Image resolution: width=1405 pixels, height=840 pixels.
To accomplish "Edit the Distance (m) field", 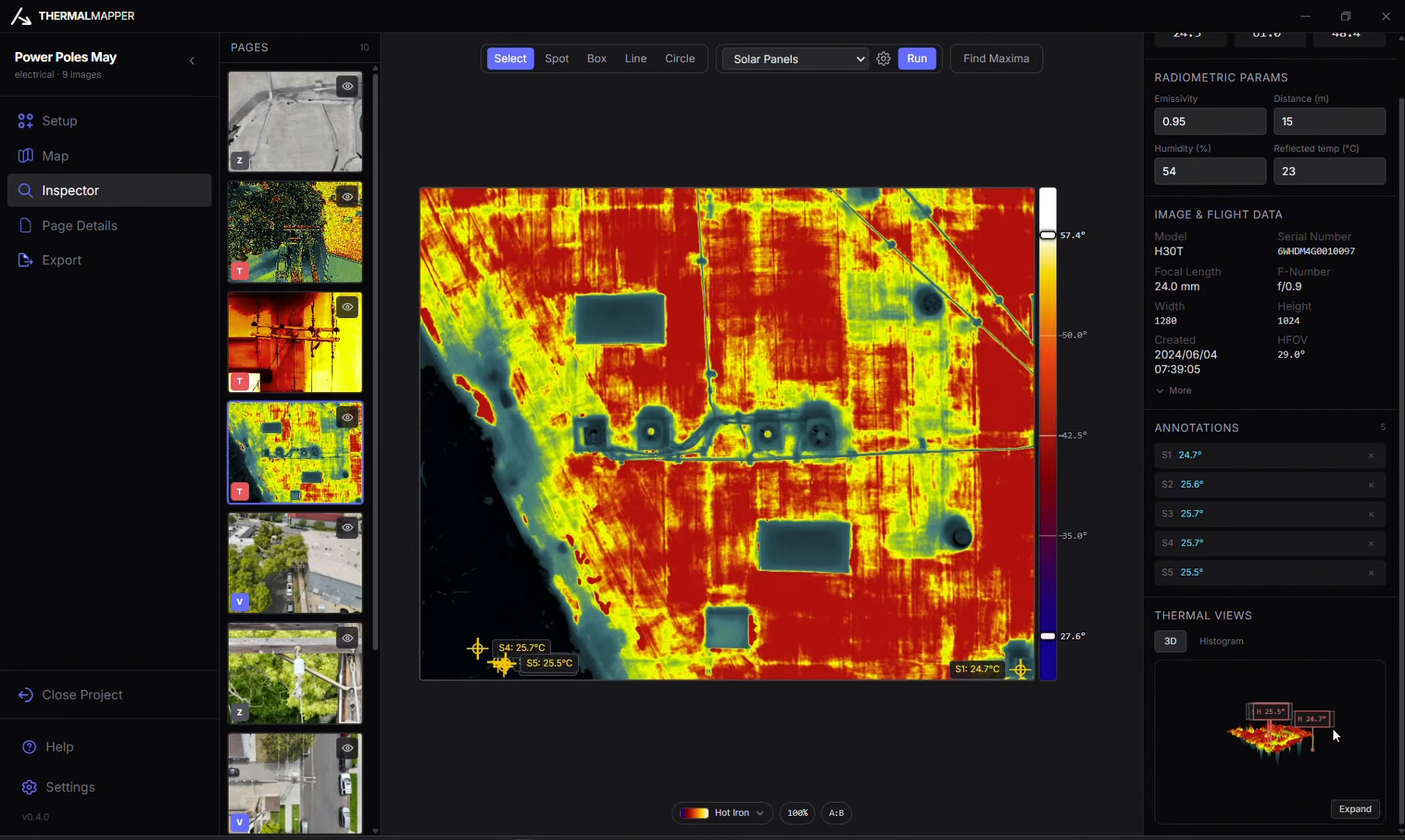I will (1330, 121).
